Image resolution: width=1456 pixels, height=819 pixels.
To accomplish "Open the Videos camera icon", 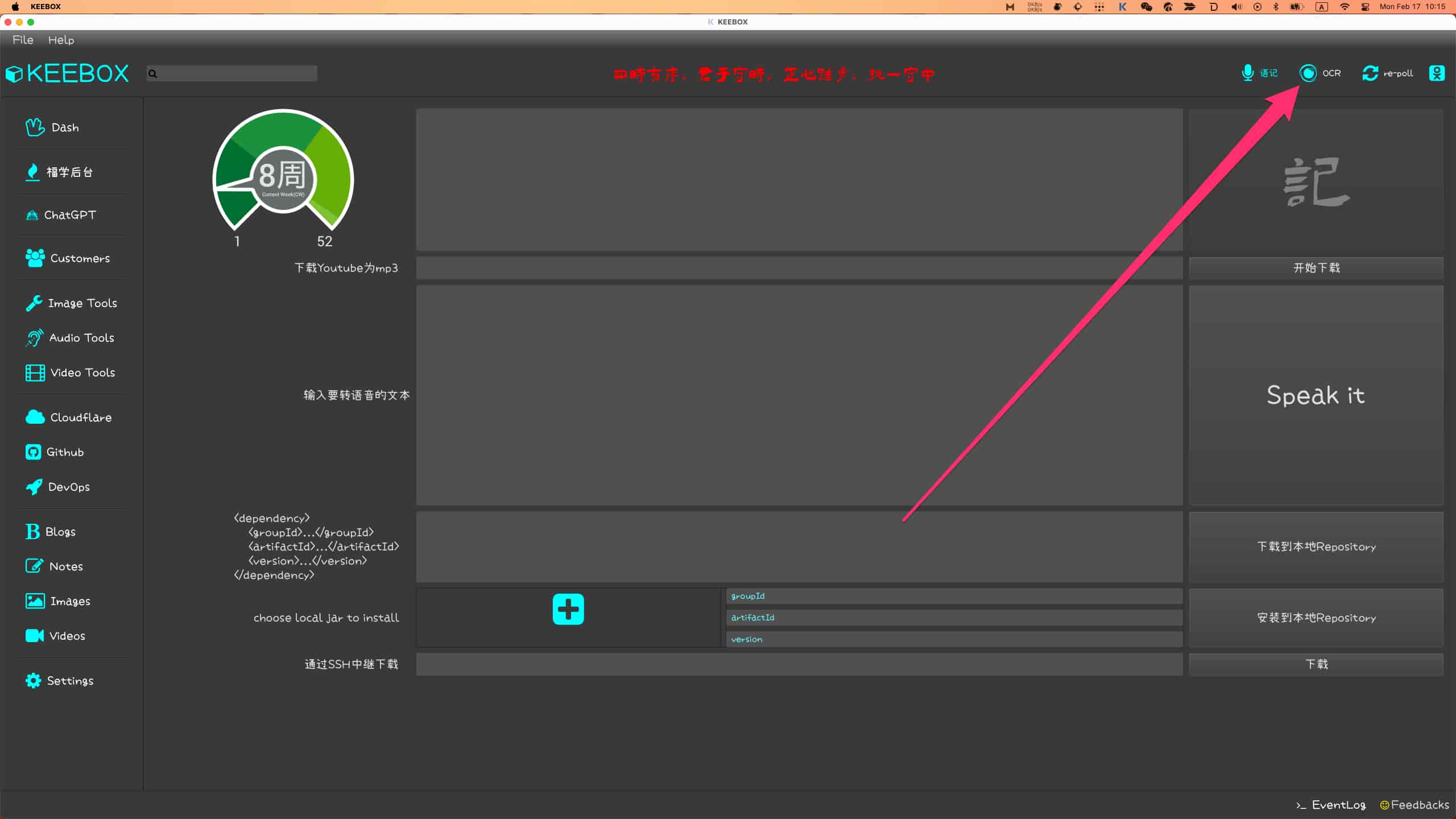I will [34, 636].
